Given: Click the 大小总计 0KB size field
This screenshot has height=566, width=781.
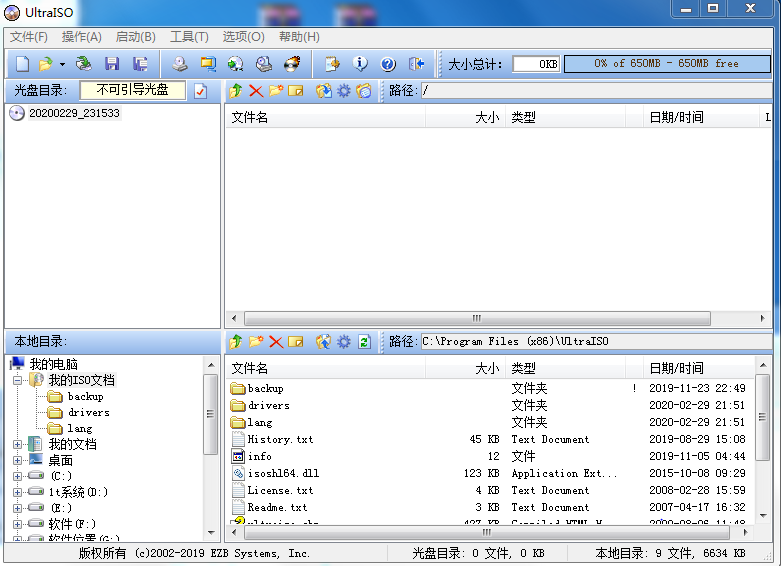Looking at the screenshot, I should click(x=536, y=64).
